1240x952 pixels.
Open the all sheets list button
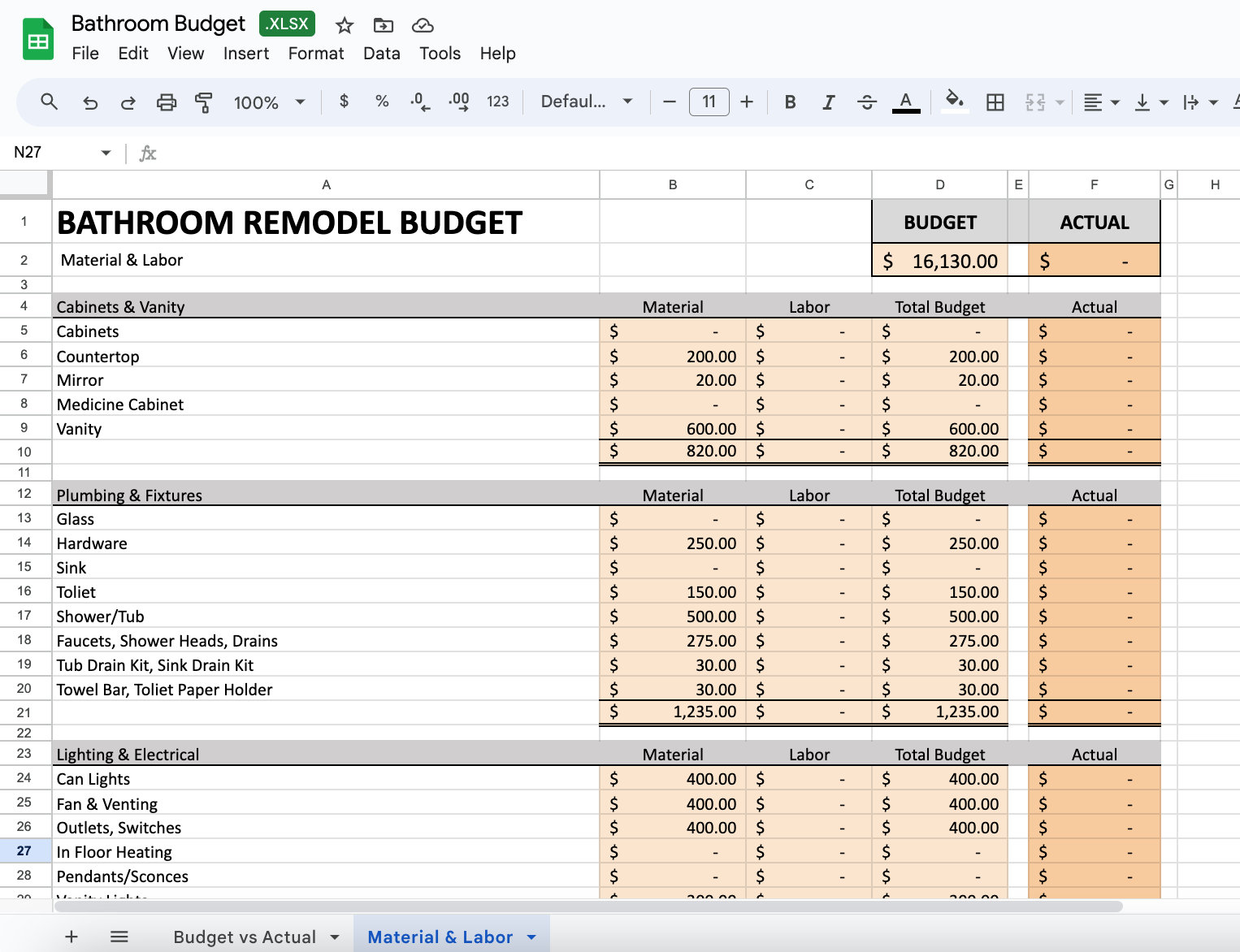tap(119, 937)
